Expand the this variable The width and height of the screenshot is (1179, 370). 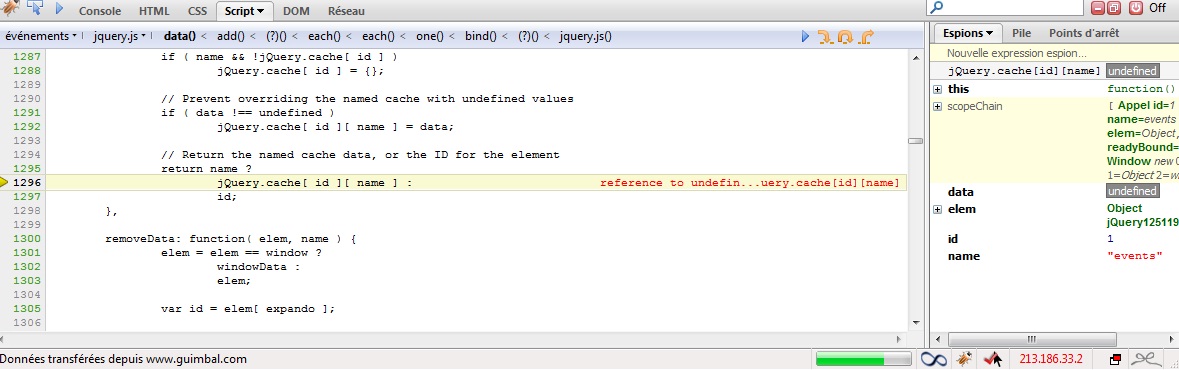[937, 89]
